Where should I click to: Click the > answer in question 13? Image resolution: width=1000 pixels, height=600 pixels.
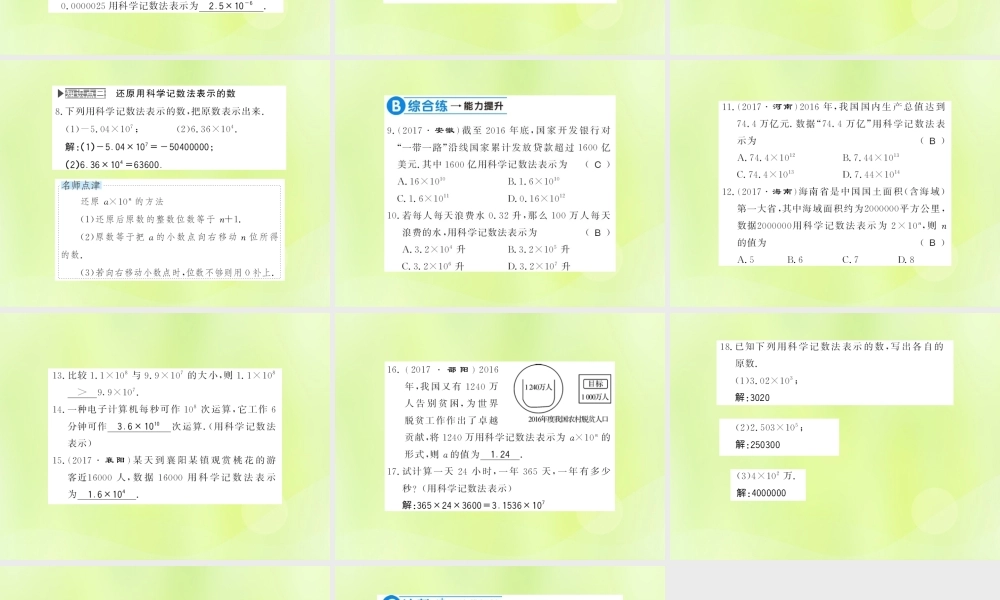(x=82, y=392)
